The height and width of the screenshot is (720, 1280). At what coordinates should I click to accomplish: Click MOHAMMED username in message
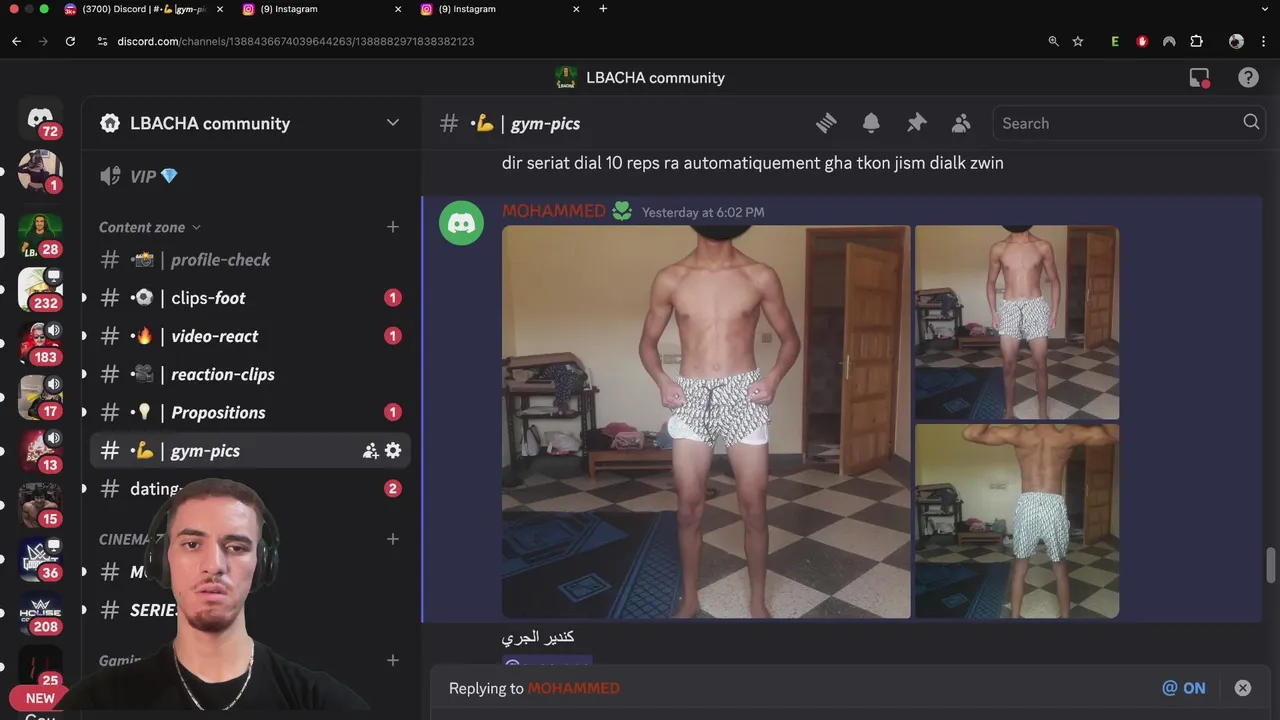(554, 211)
